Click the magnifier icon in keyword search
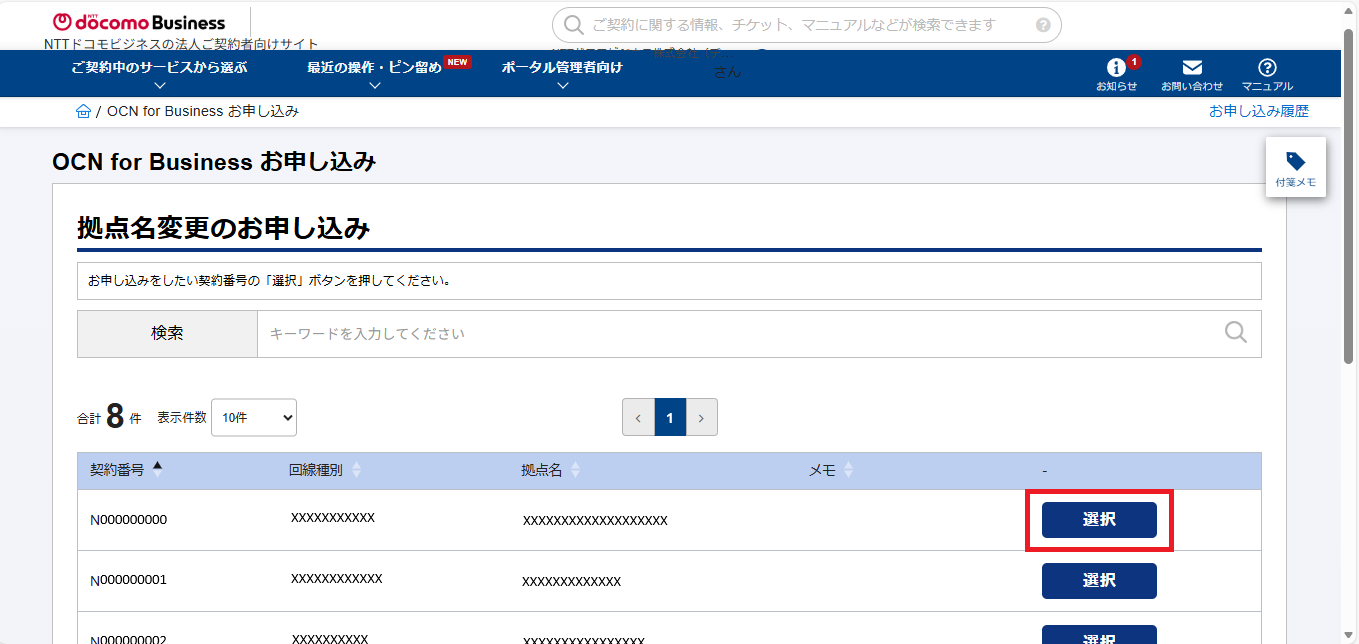The height and width of the screenshot is (644, 1359). 1236,333
